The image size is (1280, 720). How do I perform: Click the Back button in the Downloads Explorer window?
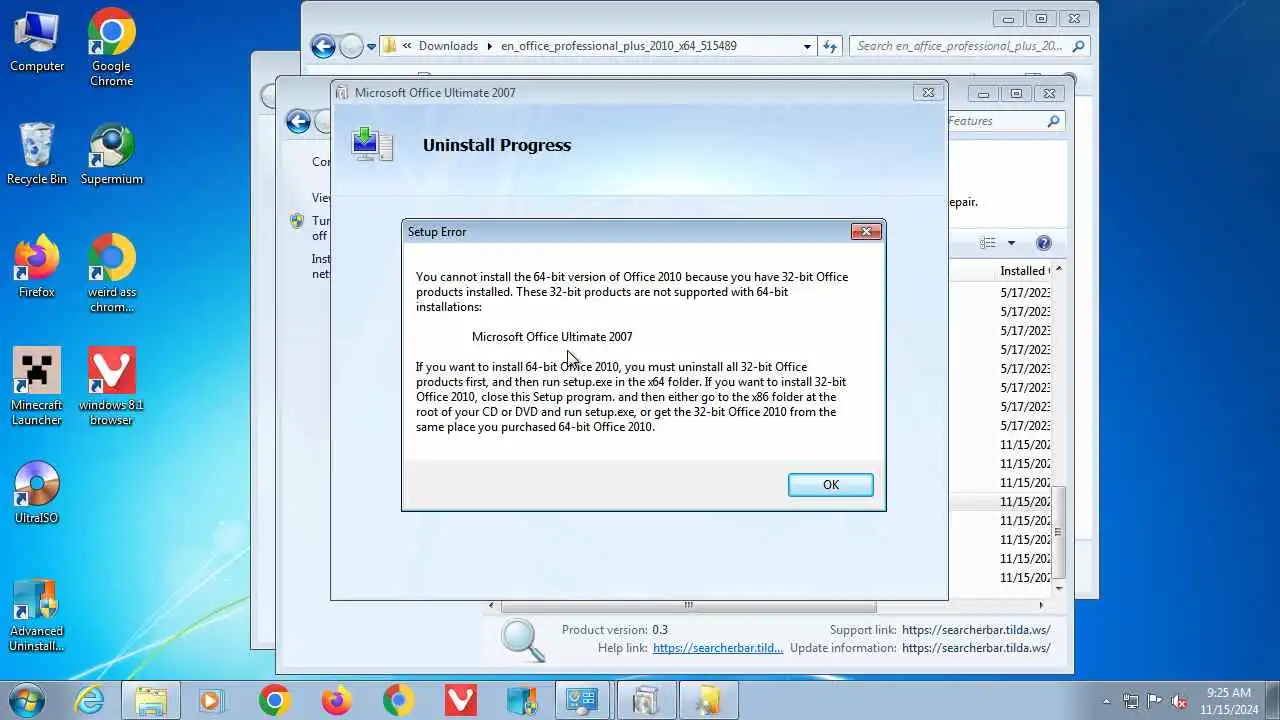322,46
